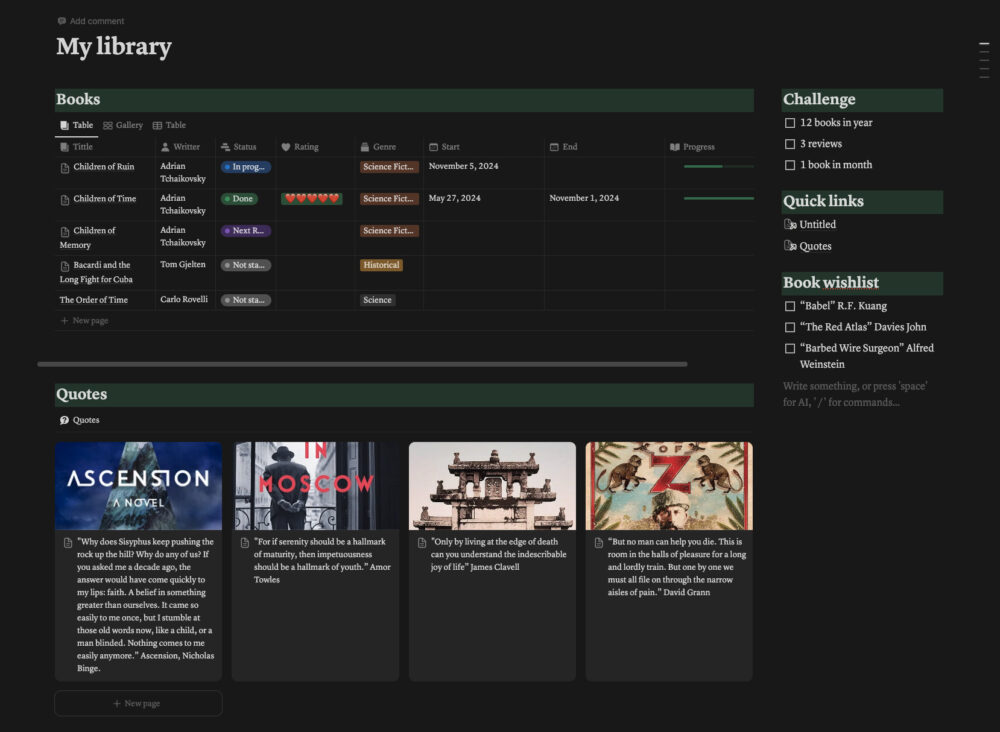Check off "Babel" R.F. Kuang in Book wishlist

pyautogui.click(x=789, y=305)
